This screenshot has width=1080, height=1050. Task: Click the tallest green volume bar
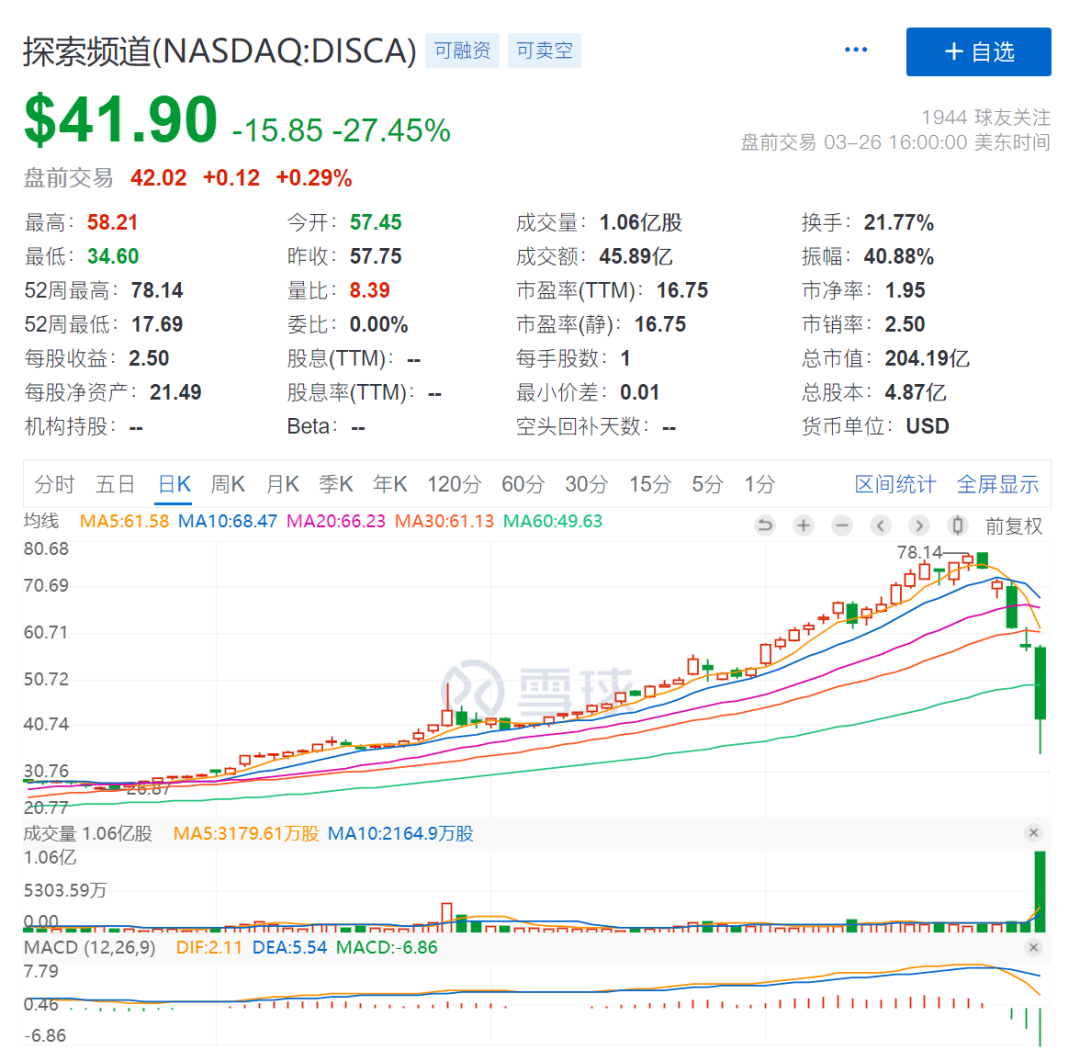1040,892
